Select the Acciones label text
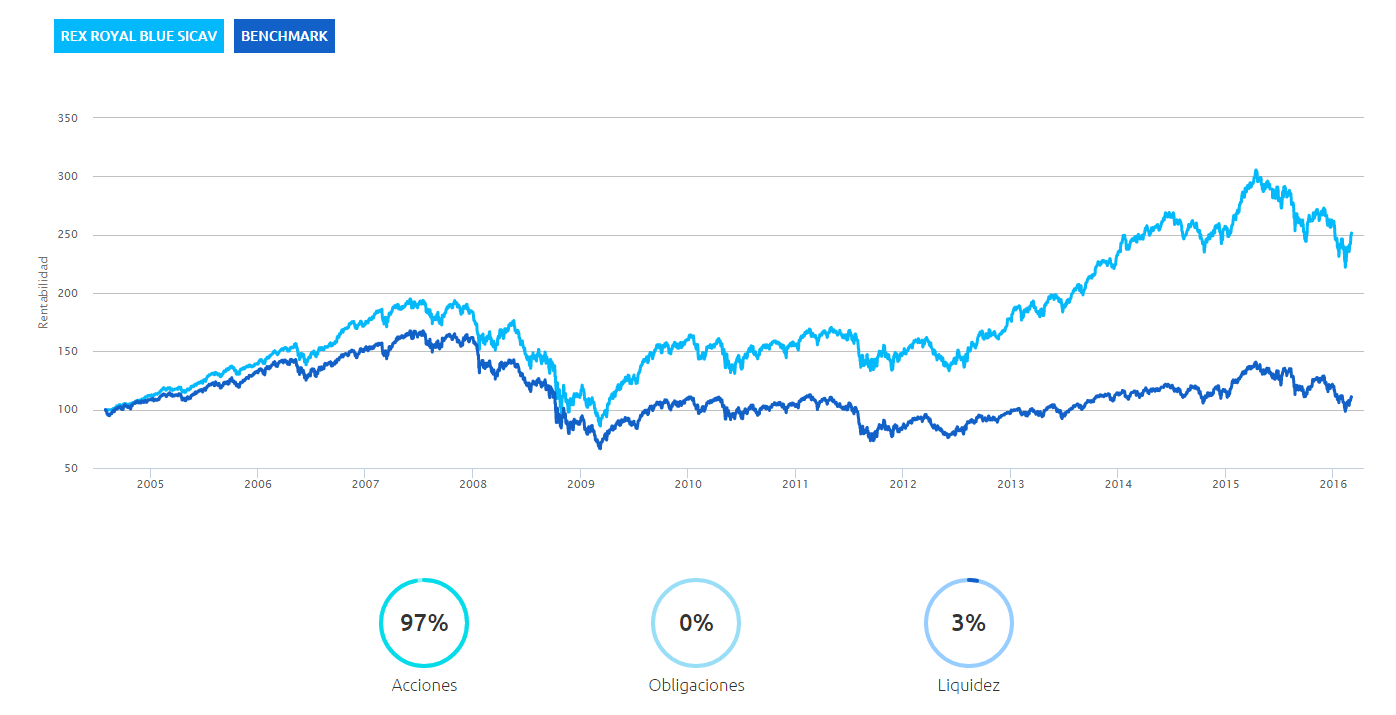The width and height of the screenshot is (1396, 715). [x=424, y=686]
